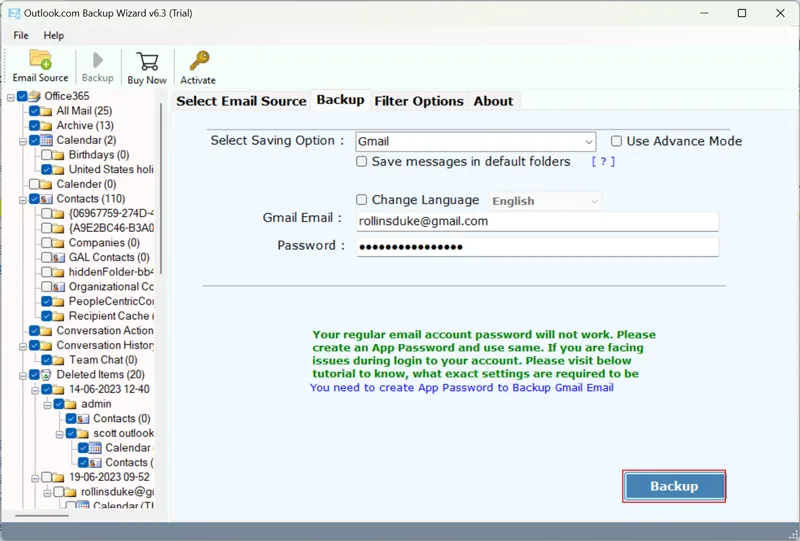
Task: Check the Birthdays (0) checkbox
Action: coord(46,155)
